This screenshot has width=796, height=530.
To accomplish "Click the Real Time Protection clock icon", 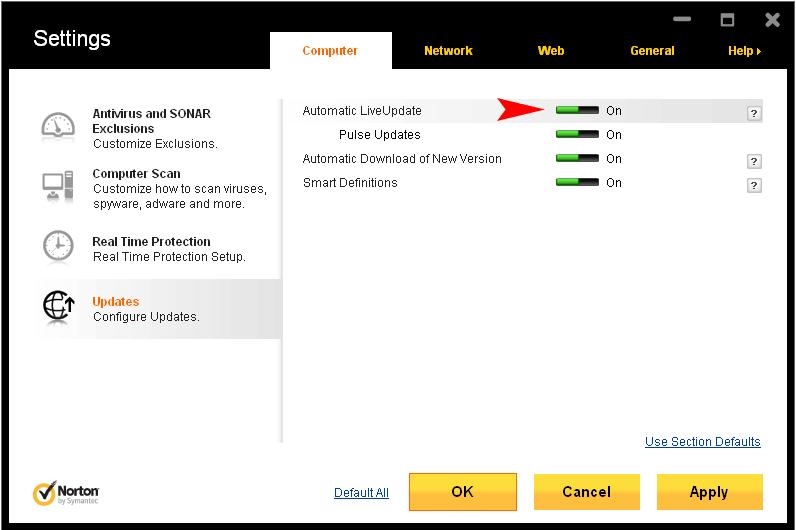I will coord(58,247).
